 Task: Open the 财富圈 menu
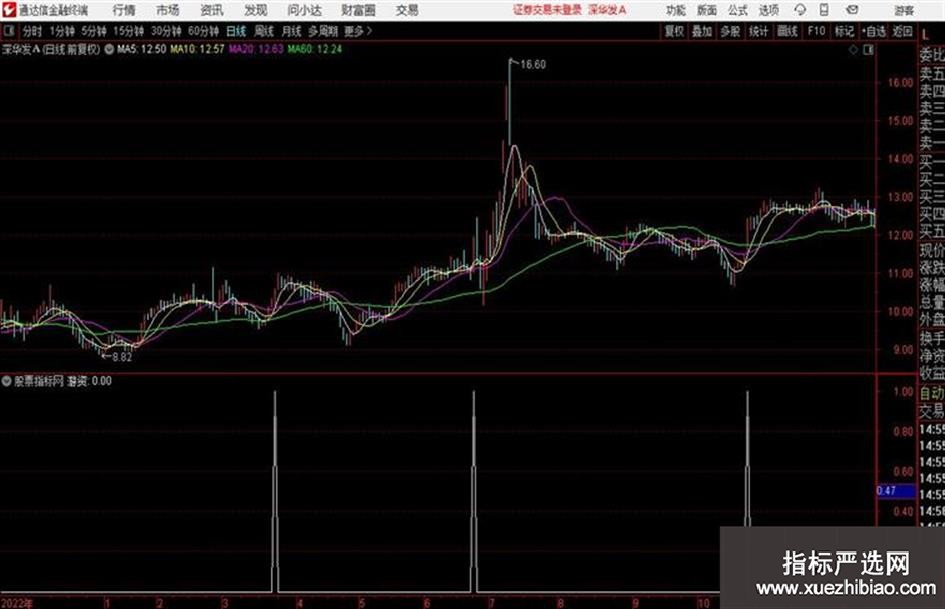click(x=358, y=10)
